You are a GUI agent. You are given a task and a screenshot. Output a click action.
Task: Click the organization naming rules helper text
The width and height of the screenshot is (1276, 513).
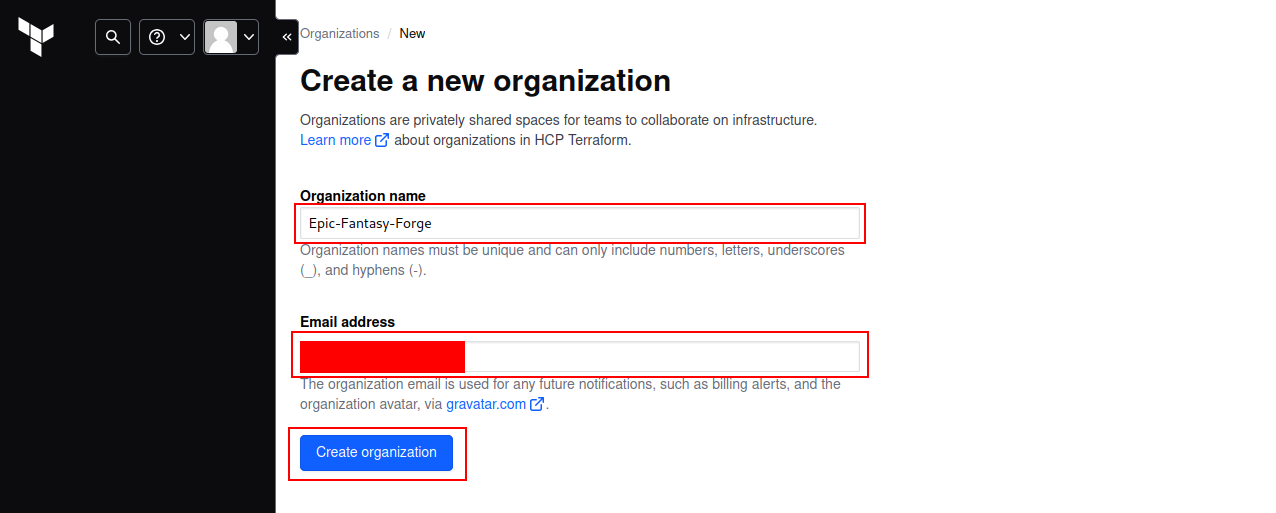click(572, 260)
